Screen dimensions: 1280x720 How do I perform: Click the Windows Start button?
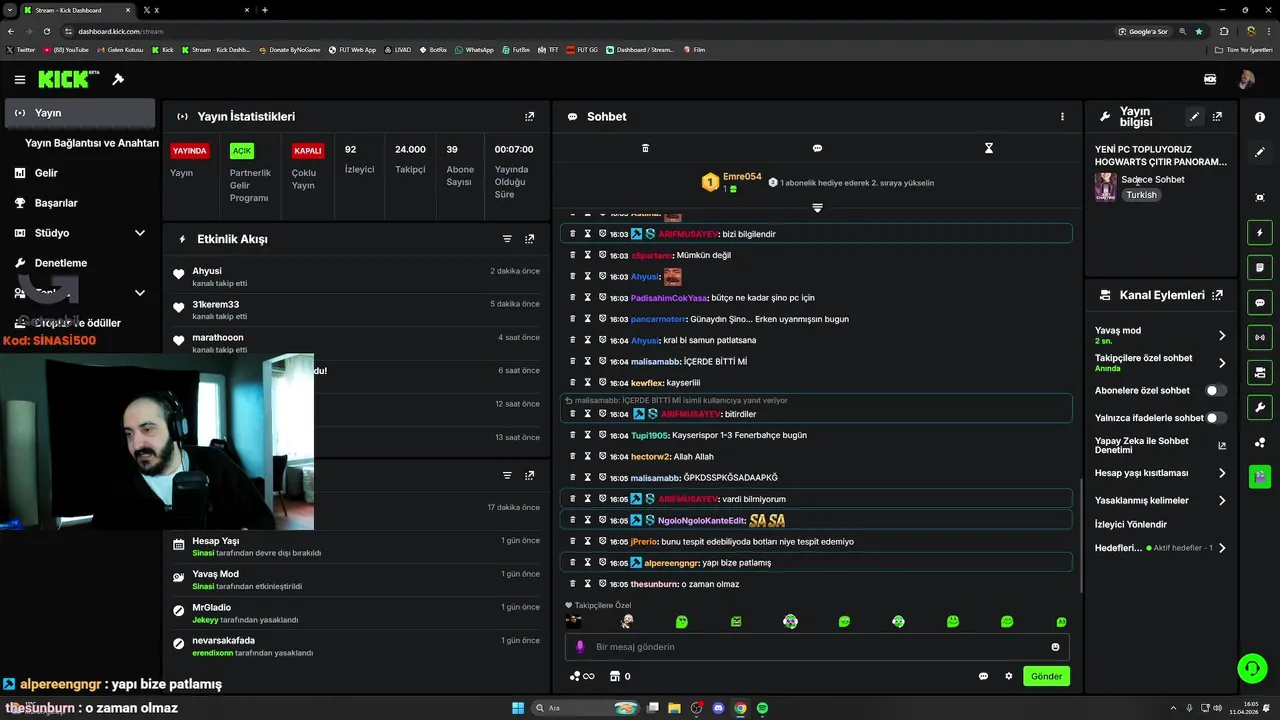click(x=518, y=708)
